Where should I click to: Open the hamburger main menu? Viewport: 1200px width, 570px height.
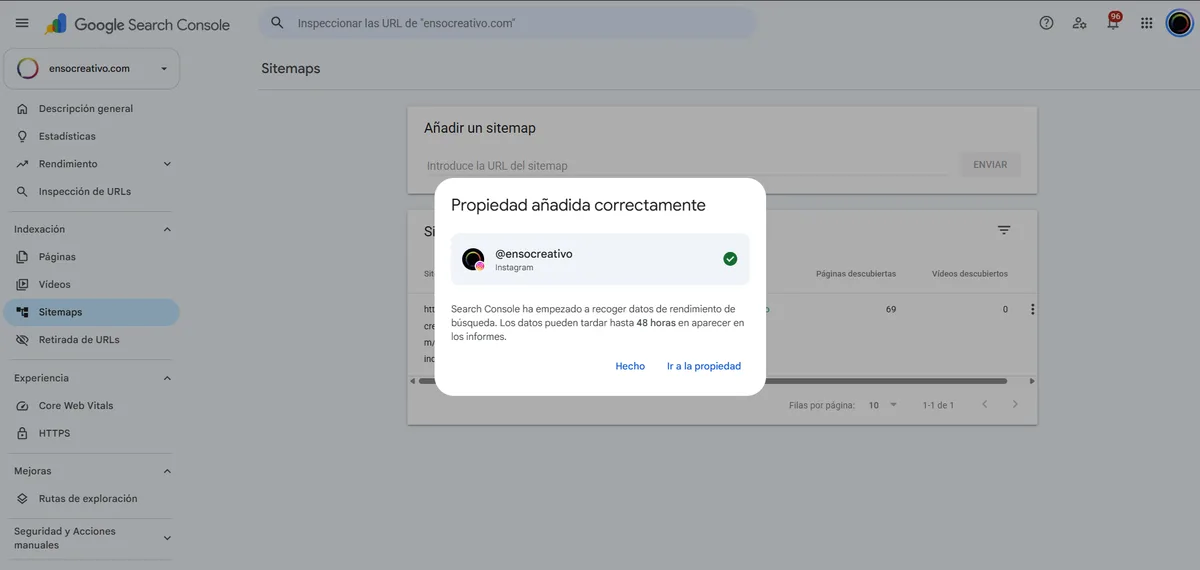point(22,23)
